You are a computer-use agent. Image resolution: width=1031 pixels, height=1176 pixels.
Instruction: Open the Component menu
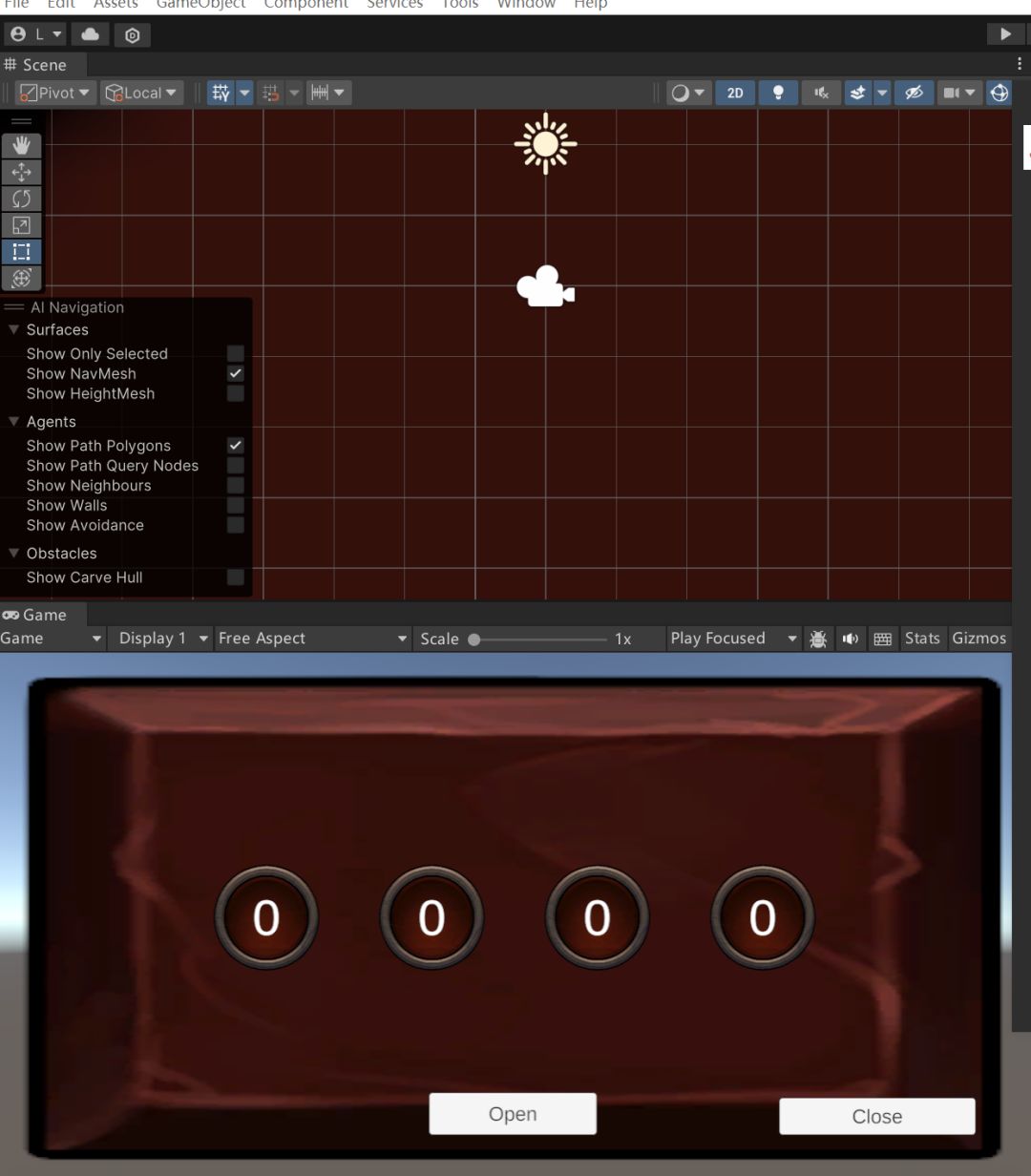click(306, 5)
